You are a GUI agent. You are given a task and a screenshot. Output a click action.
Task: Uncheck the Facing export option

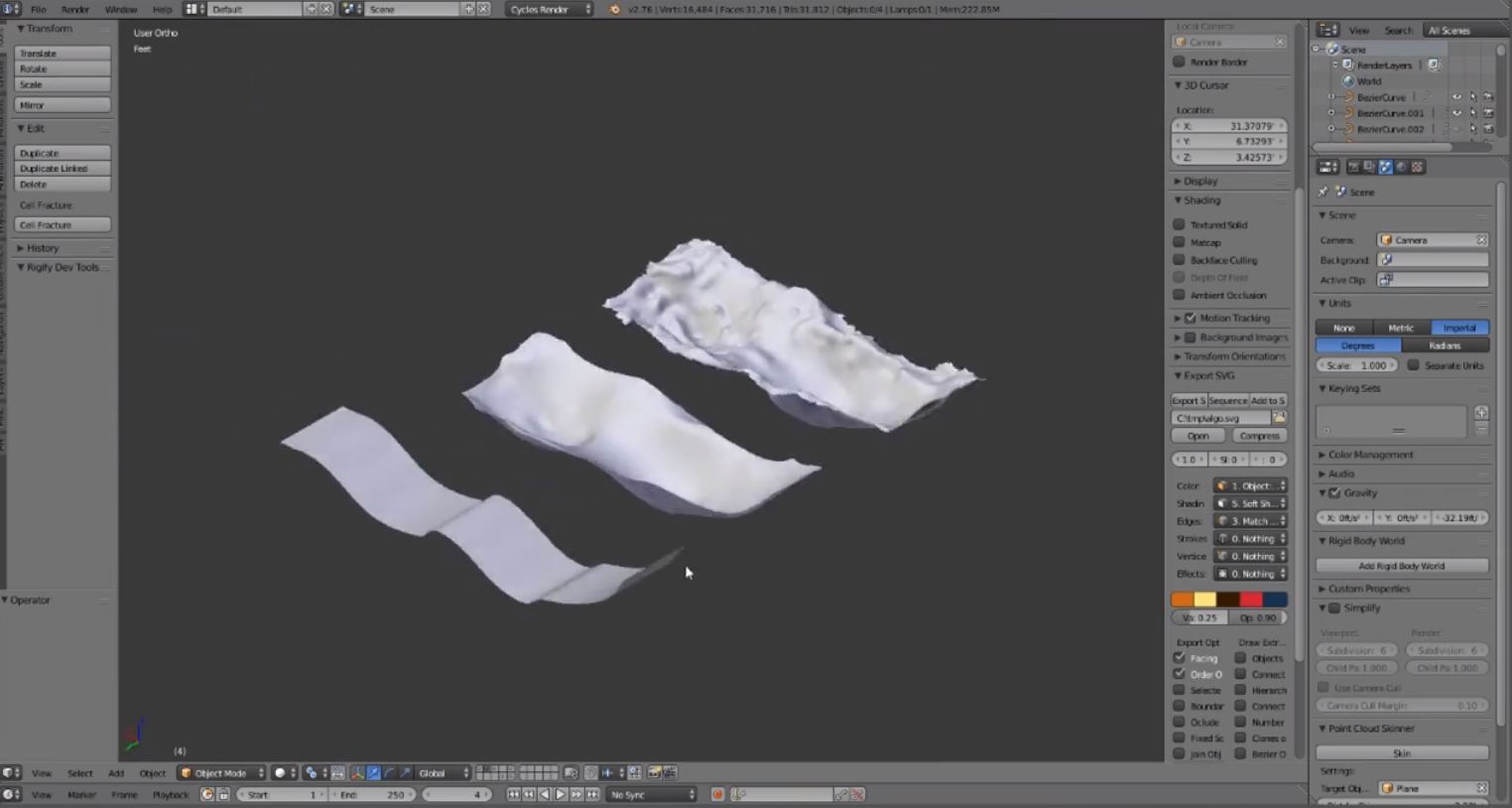pos(1180,658)
